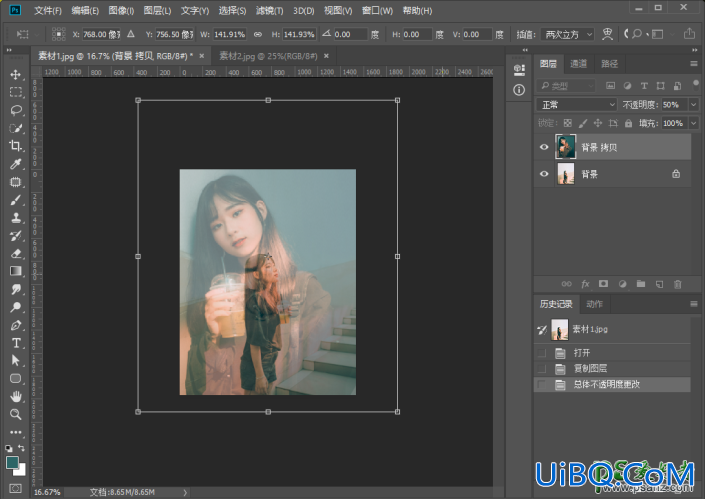Select the Lasso tool
The height and width of the screenshot is (499, 705).
[x=16, y=110]
